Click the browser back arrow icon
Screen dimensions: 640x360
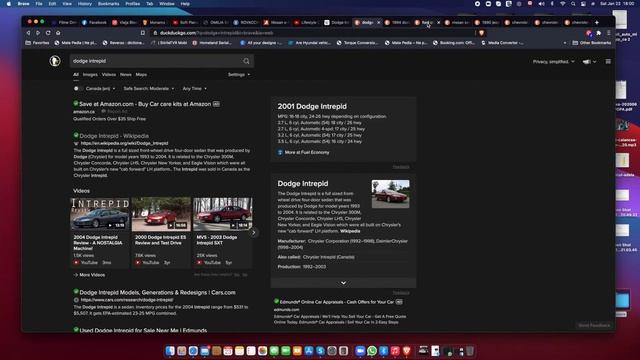point(28,33)
